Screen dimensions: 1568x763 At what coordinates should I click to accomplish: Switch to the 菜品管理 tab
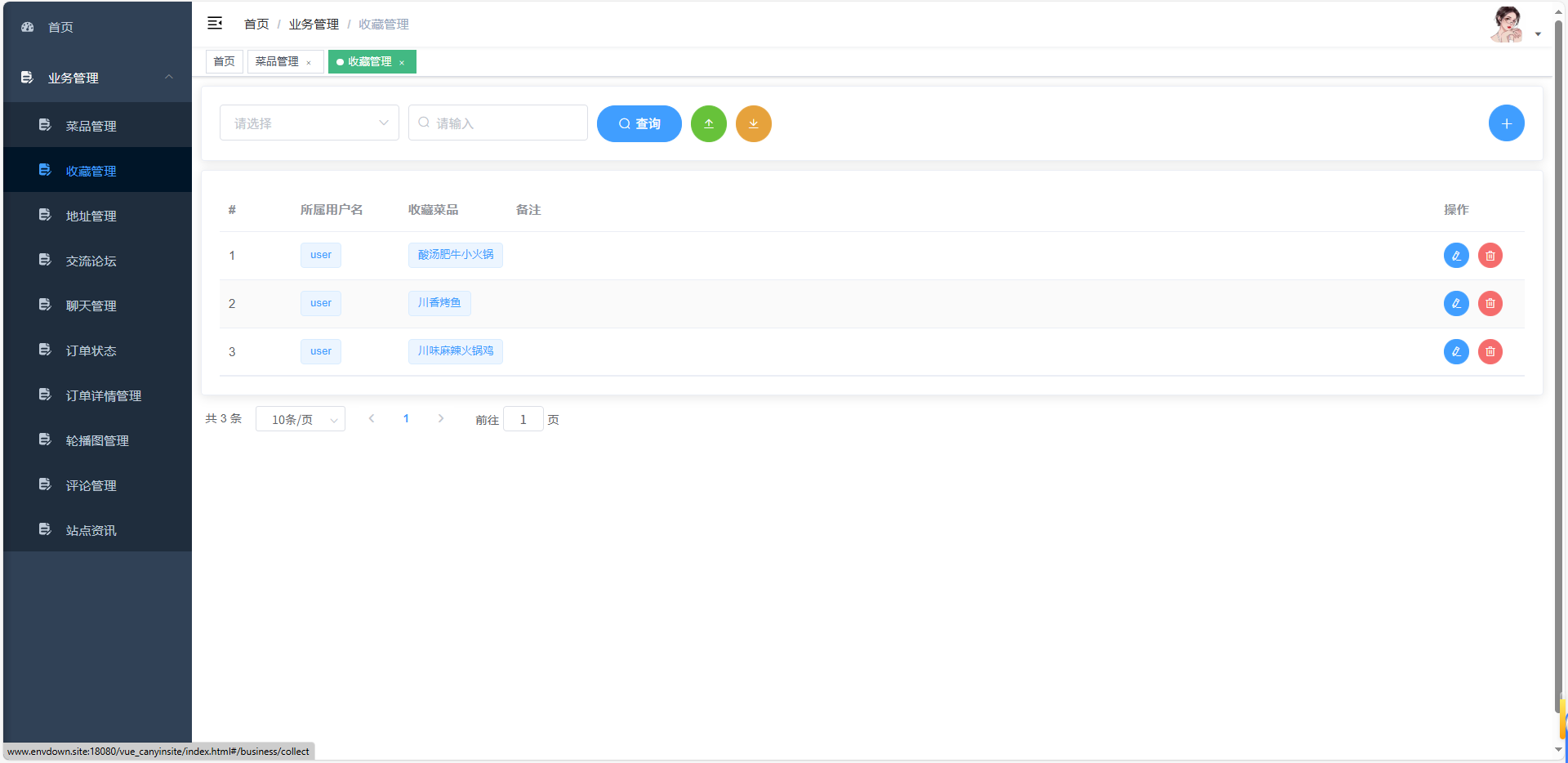click(278, 61)
